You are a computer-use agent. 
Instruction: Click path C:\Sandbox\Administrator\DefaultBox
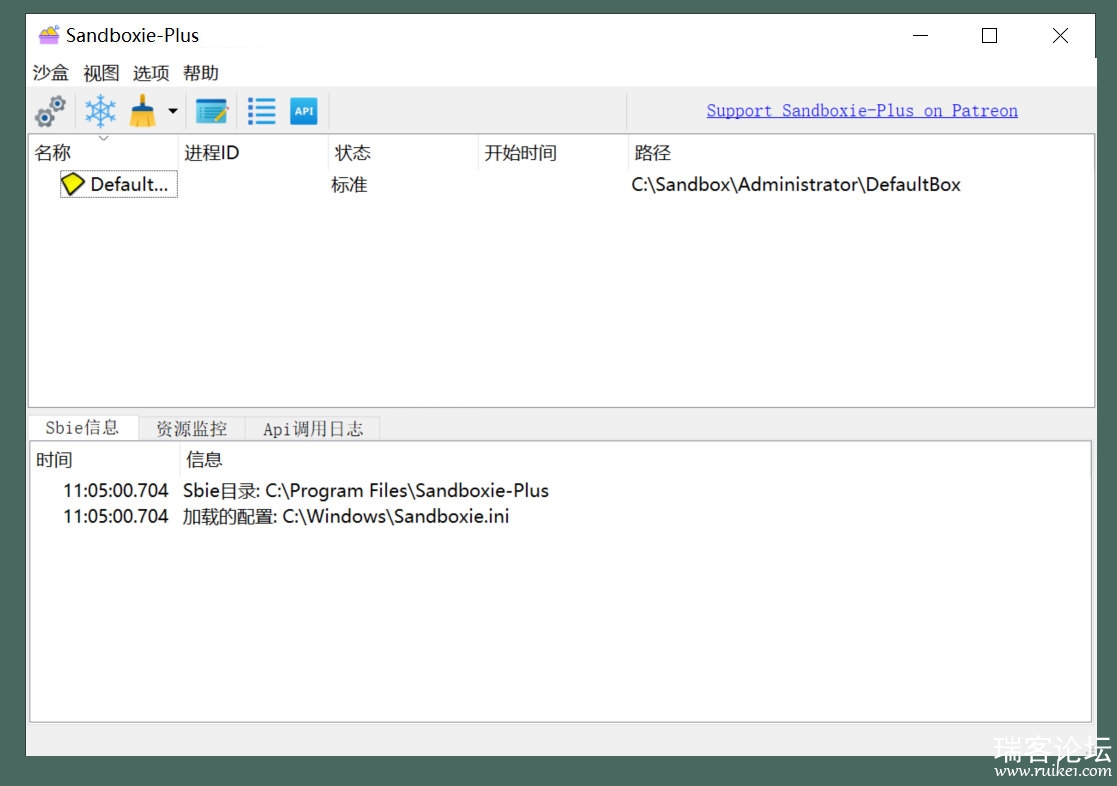pyautogui.click(x=796, y=185)
